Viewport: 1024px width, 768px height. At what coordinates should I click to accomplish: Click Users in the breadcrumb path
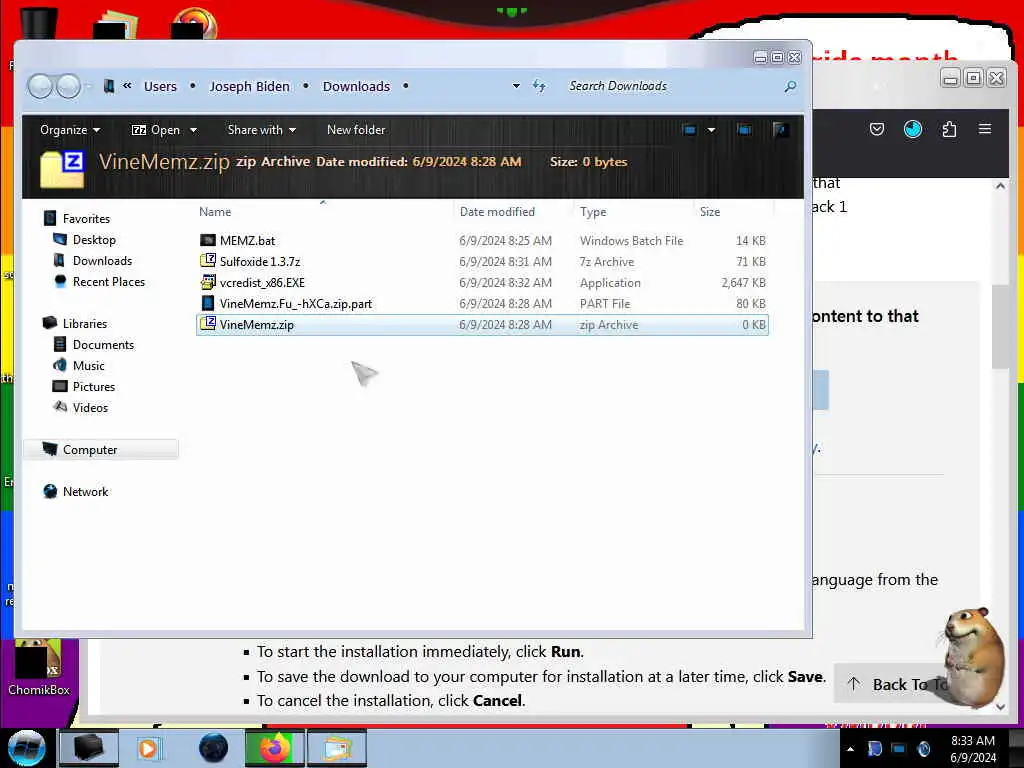click(x=160, y=86)
